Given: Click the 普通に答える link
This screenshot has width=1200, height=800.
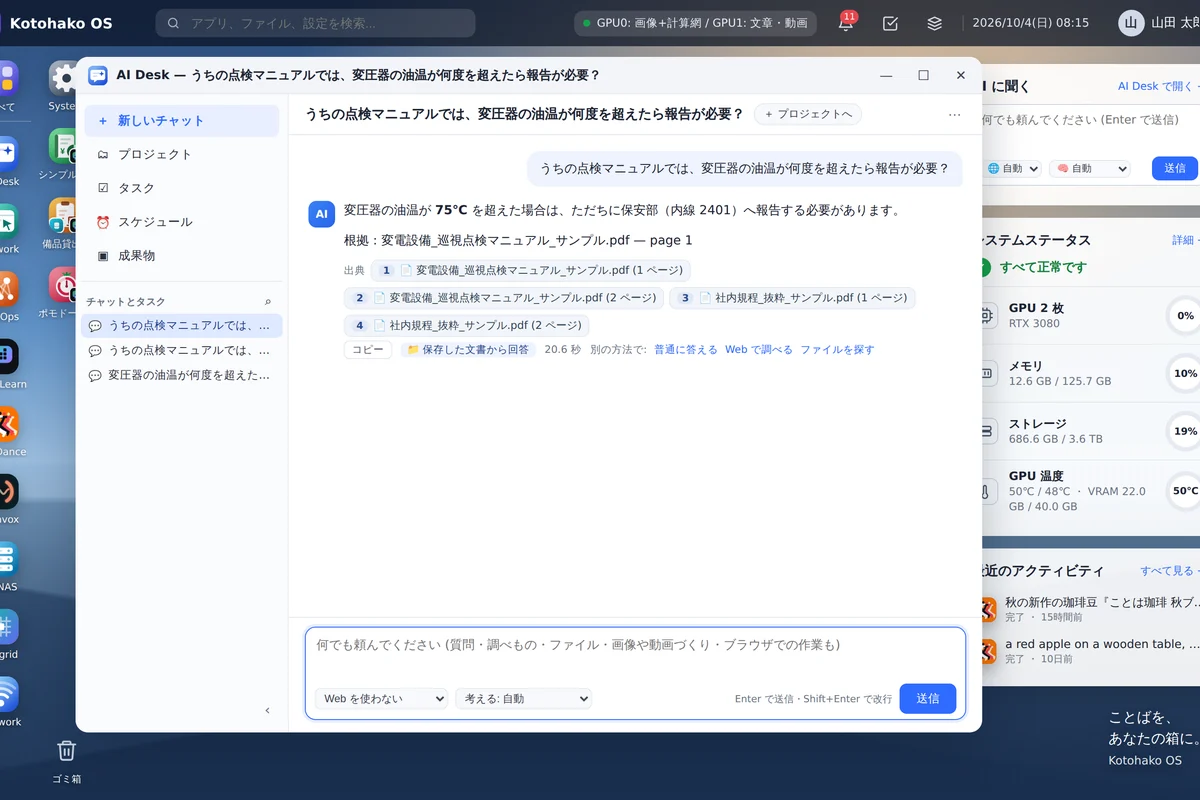Looking at the screenshot, I should tap(686, 350).
